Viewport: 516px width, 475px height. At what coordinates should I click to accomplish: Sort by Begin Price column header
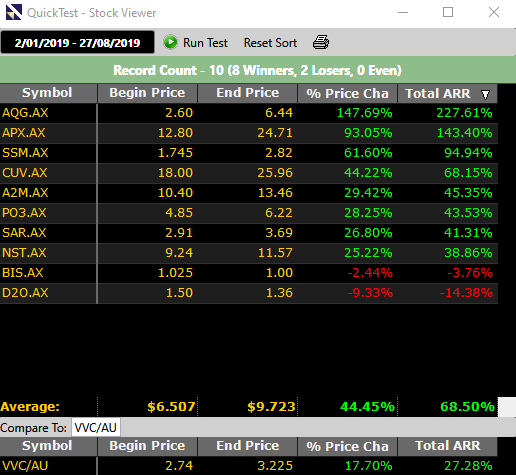point(147,93)
